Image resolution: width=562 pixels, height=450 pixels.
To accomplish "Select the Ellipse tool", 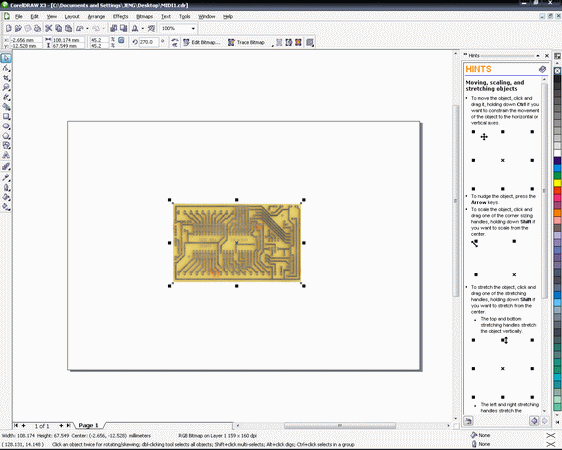I will (6, 126).
